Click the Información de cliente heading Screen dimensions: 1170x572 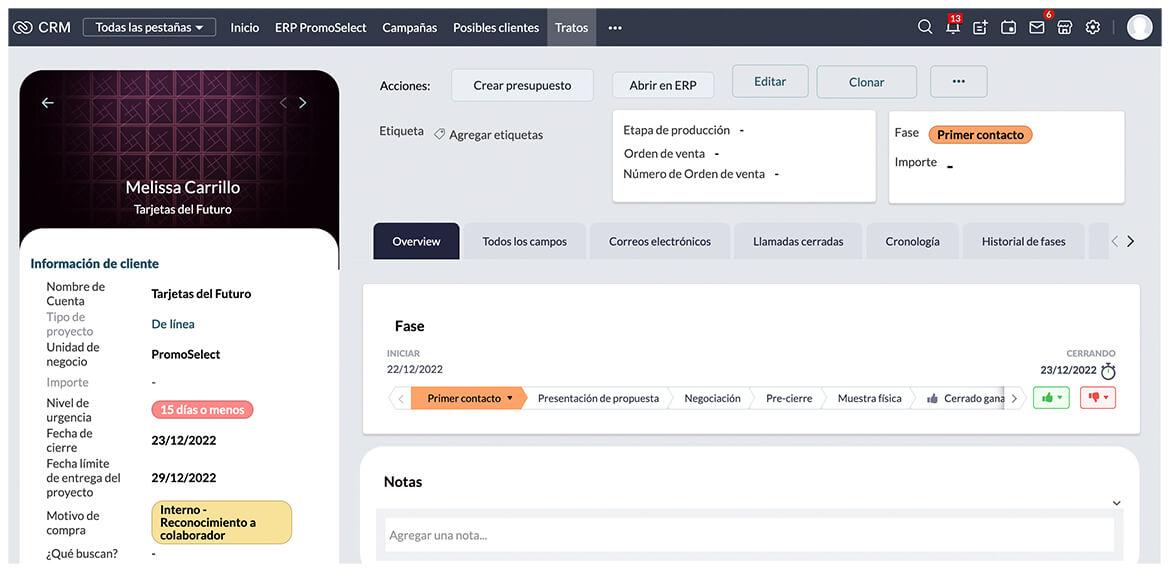(95, 263)
